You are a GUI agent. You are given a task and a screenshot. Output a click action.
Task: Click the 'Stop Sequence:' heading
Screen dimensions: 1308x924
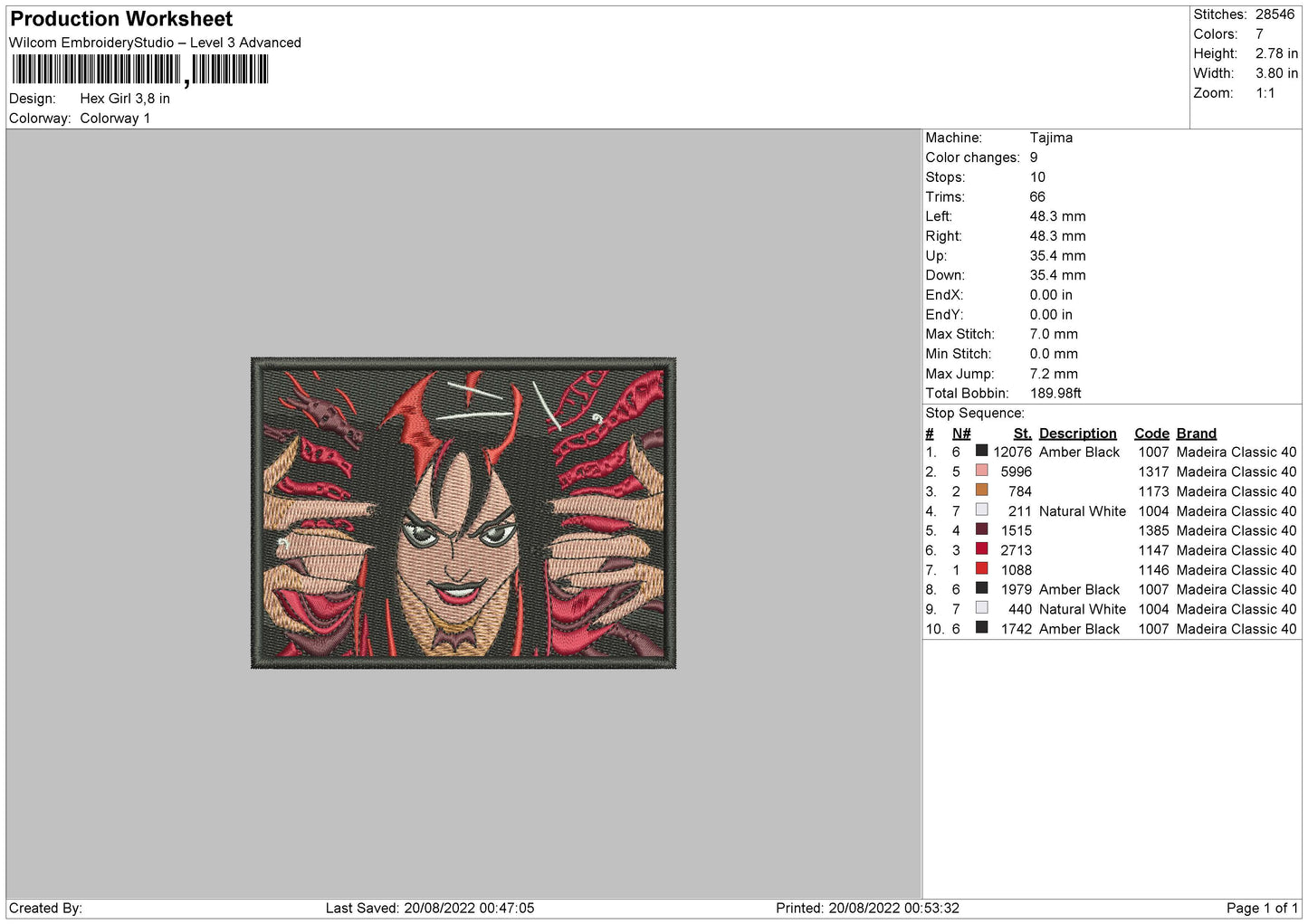(x=975, y=414)
